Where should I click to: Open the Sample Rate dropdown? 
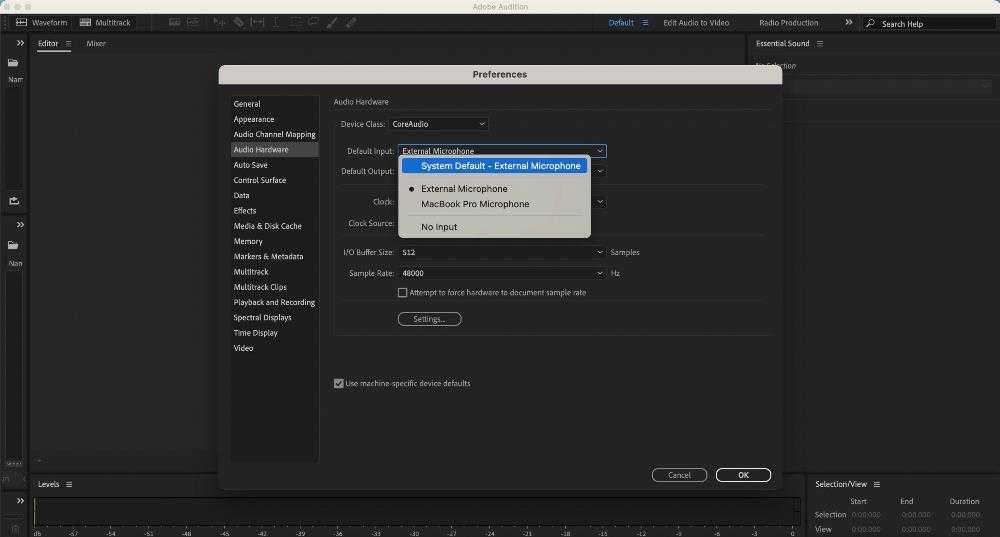click(502, 273)
